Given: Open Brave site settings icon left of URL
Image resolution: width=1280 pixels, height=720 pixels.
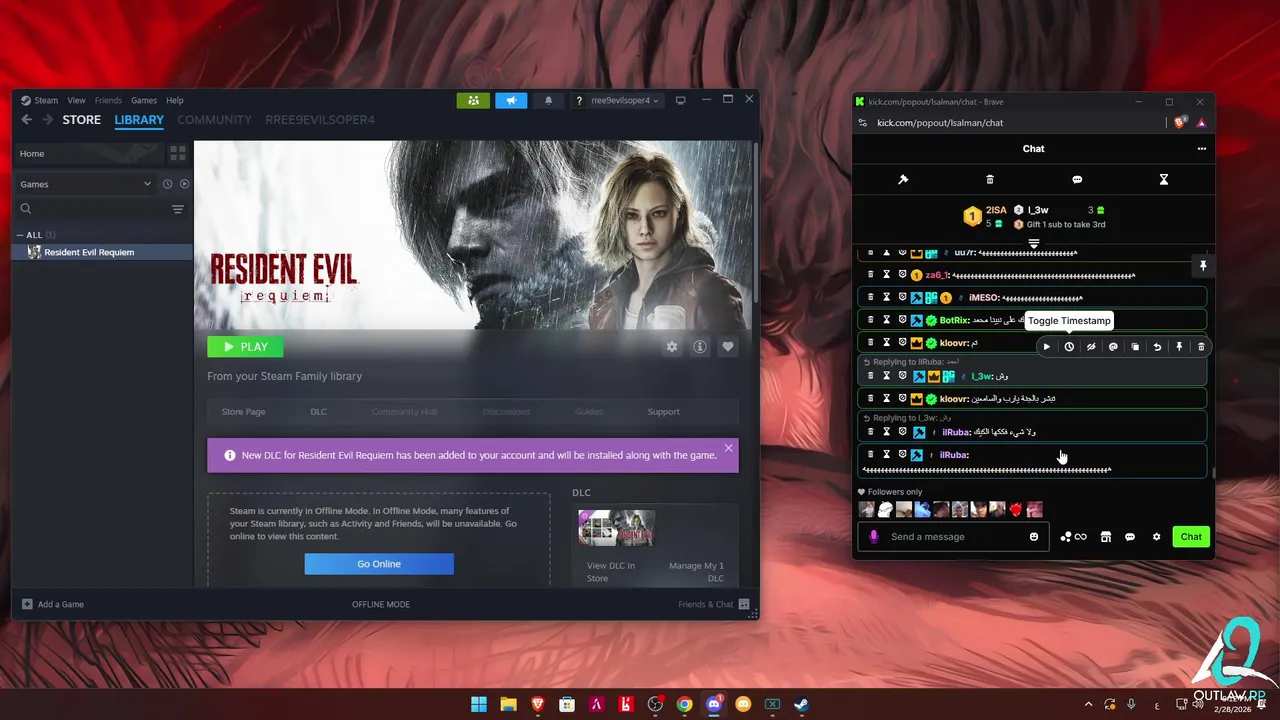Looking at the screenshot, I should [x=863, y=123].
